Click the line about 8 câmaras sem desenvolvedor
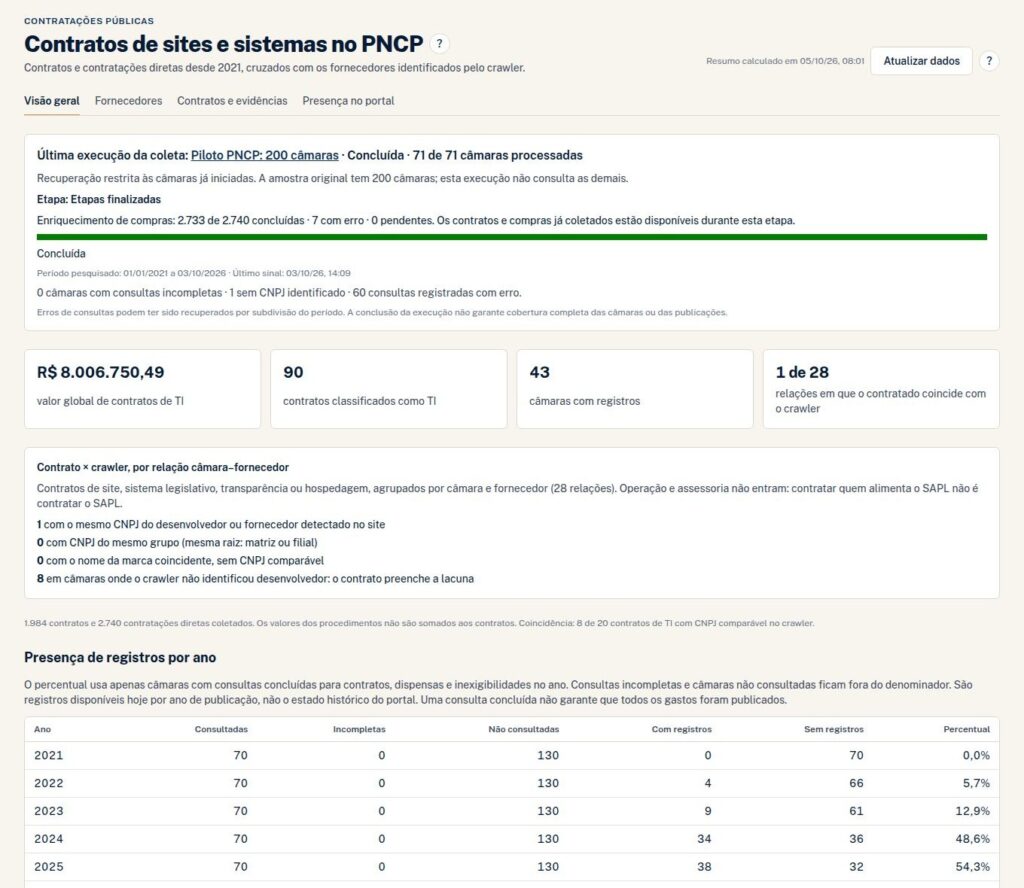 point(255,579)
